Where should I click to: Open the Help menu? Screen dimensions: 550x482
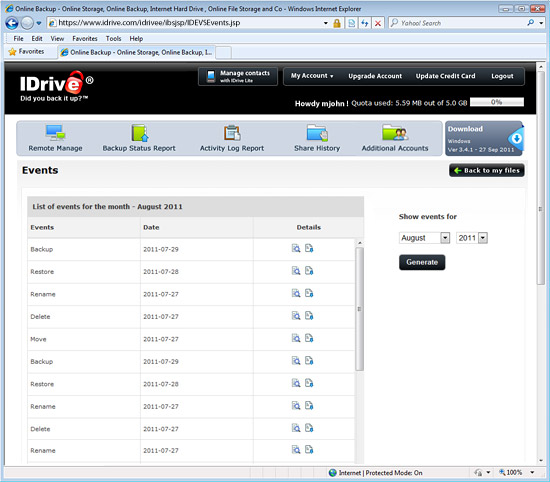pyautogui.click(x=136, y=39)
